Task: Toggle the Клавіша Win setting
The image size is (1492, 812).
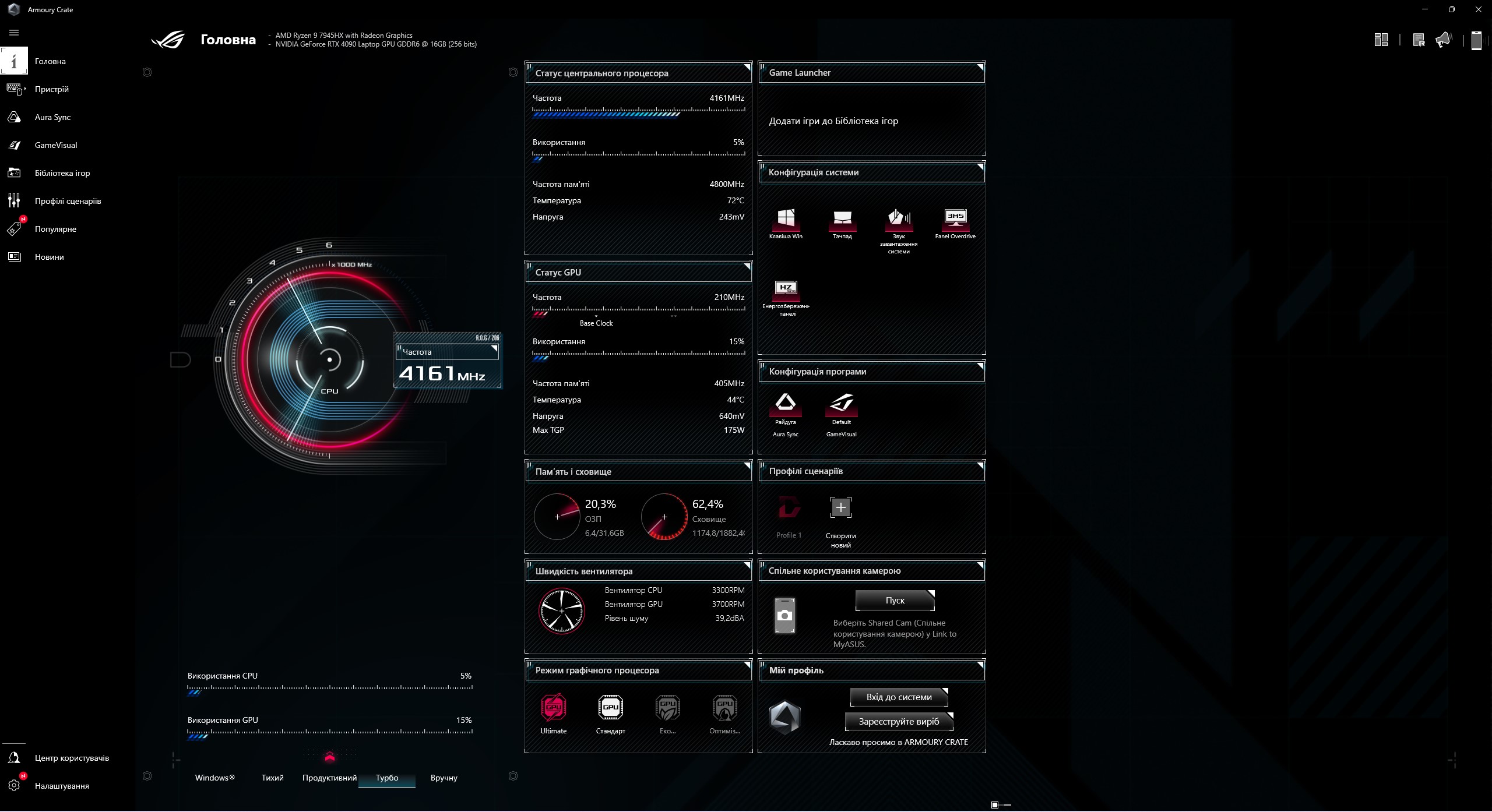Action: (786, 220)
